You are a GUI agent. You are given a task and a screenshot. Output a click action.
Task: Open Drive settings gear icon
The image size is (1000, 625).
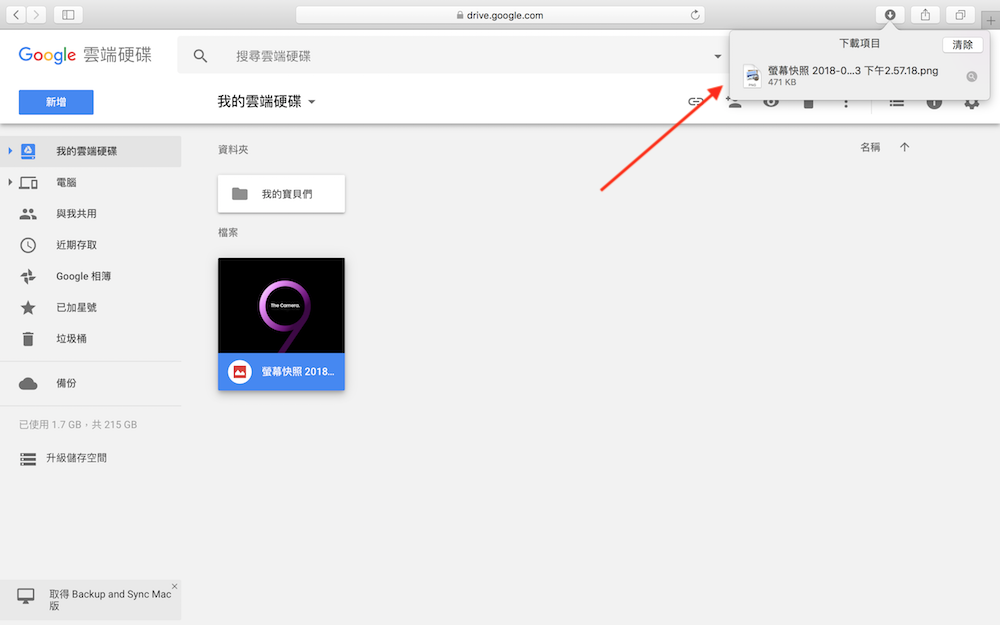(x=971, y=103)
